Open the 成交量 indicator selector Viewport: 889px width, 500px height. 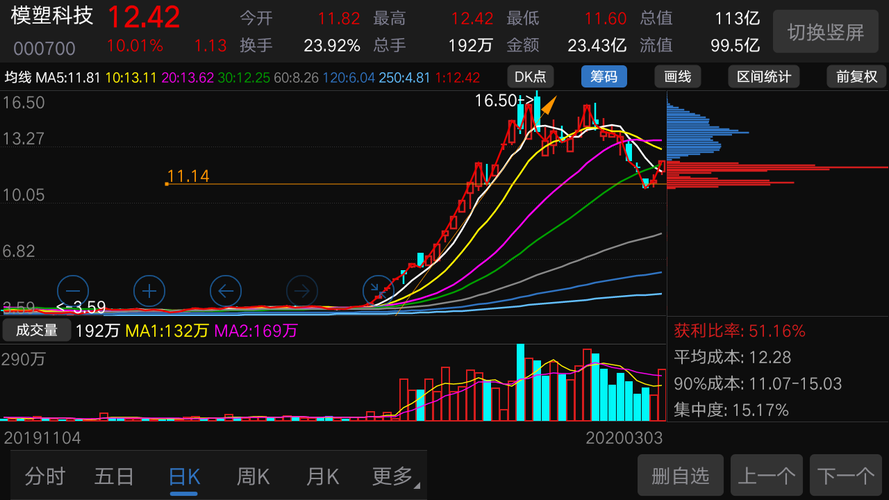click(x=37, y=330)
